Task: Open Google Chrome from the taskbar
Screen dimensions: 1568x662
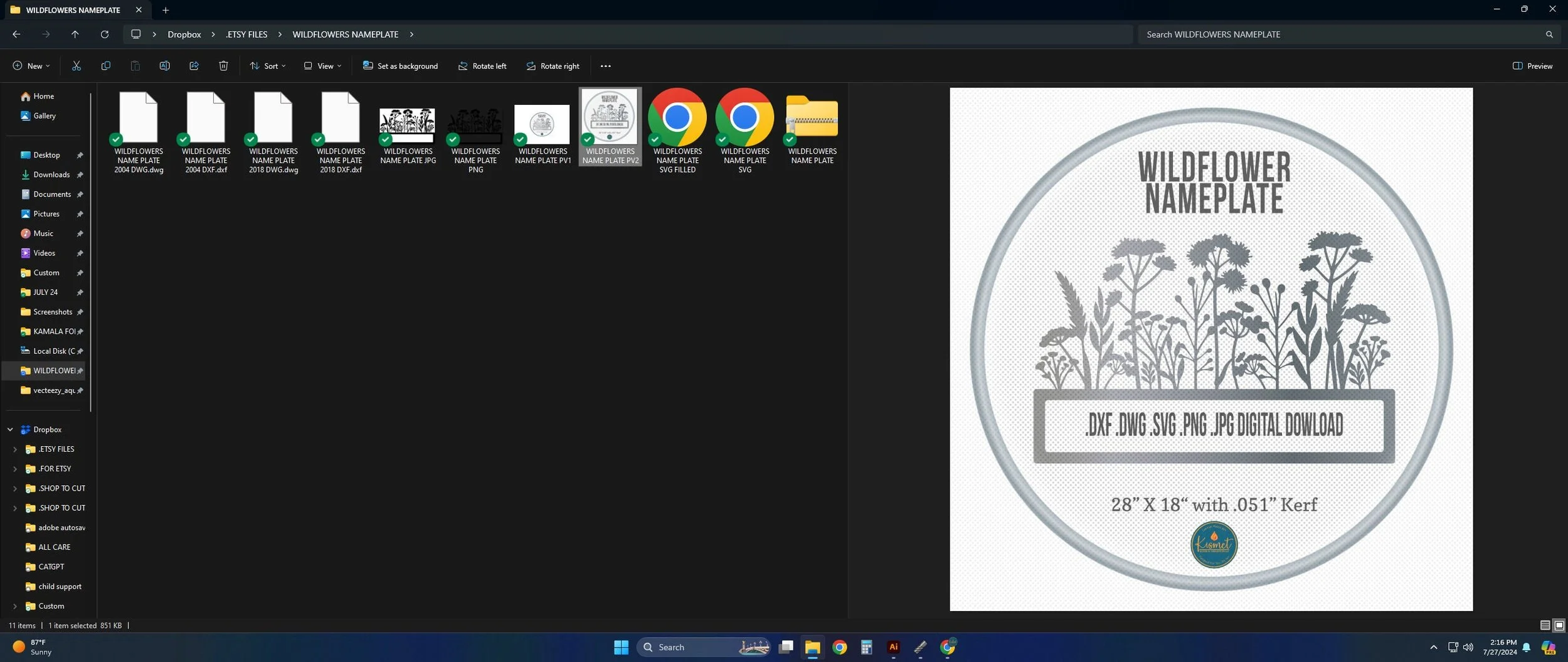Action: (839, 647)
